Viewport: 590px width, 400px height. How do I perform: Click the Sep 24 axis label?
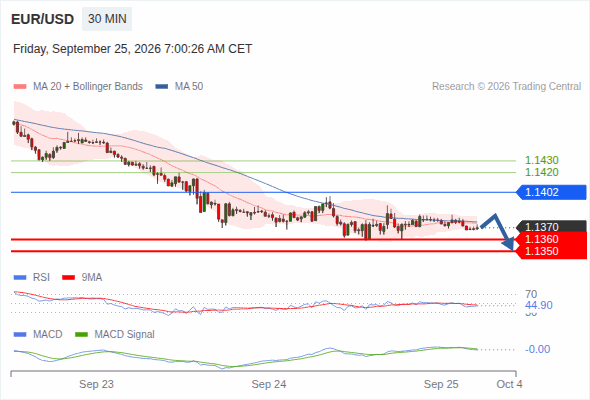(269, 384)
